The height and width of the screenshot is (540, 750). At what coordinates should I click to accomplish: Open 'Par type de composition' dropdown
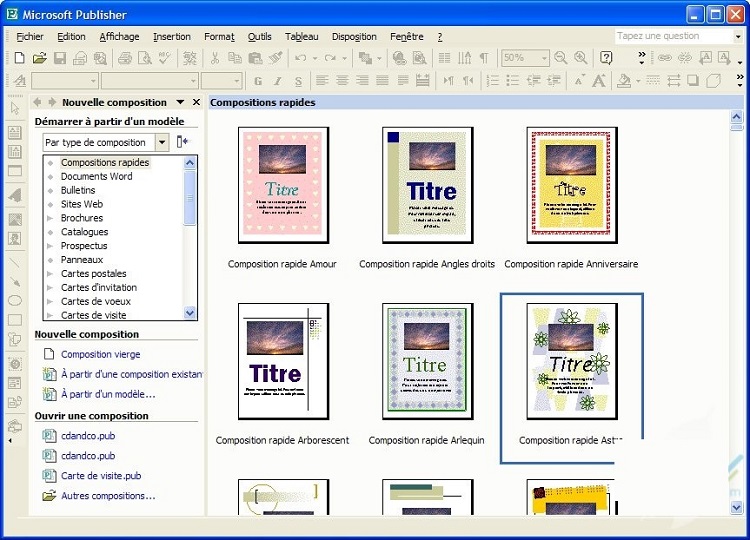tap(162, 143)
